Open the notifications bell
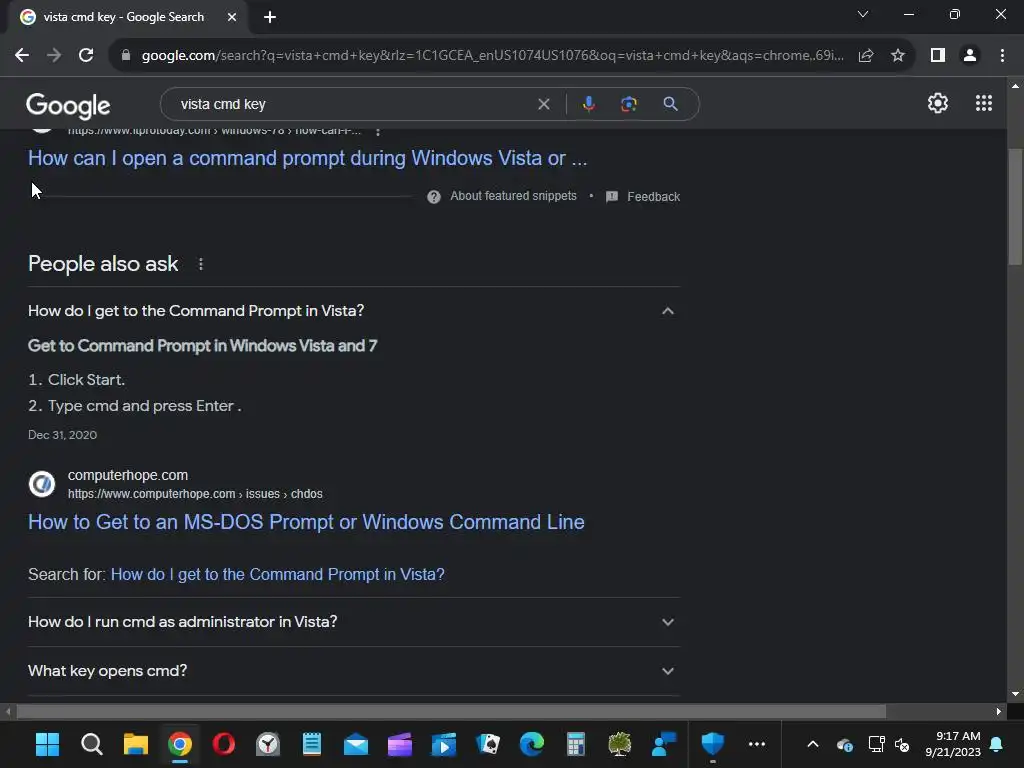Image resolution: width=1024 pixels, height=768 pixels. click(x=997, y=744)
